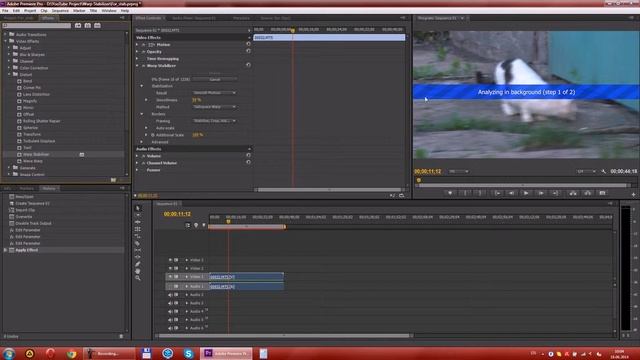Select the Rate Stretch tool
The height and width of the screenshot is (360, 640).
138,236
